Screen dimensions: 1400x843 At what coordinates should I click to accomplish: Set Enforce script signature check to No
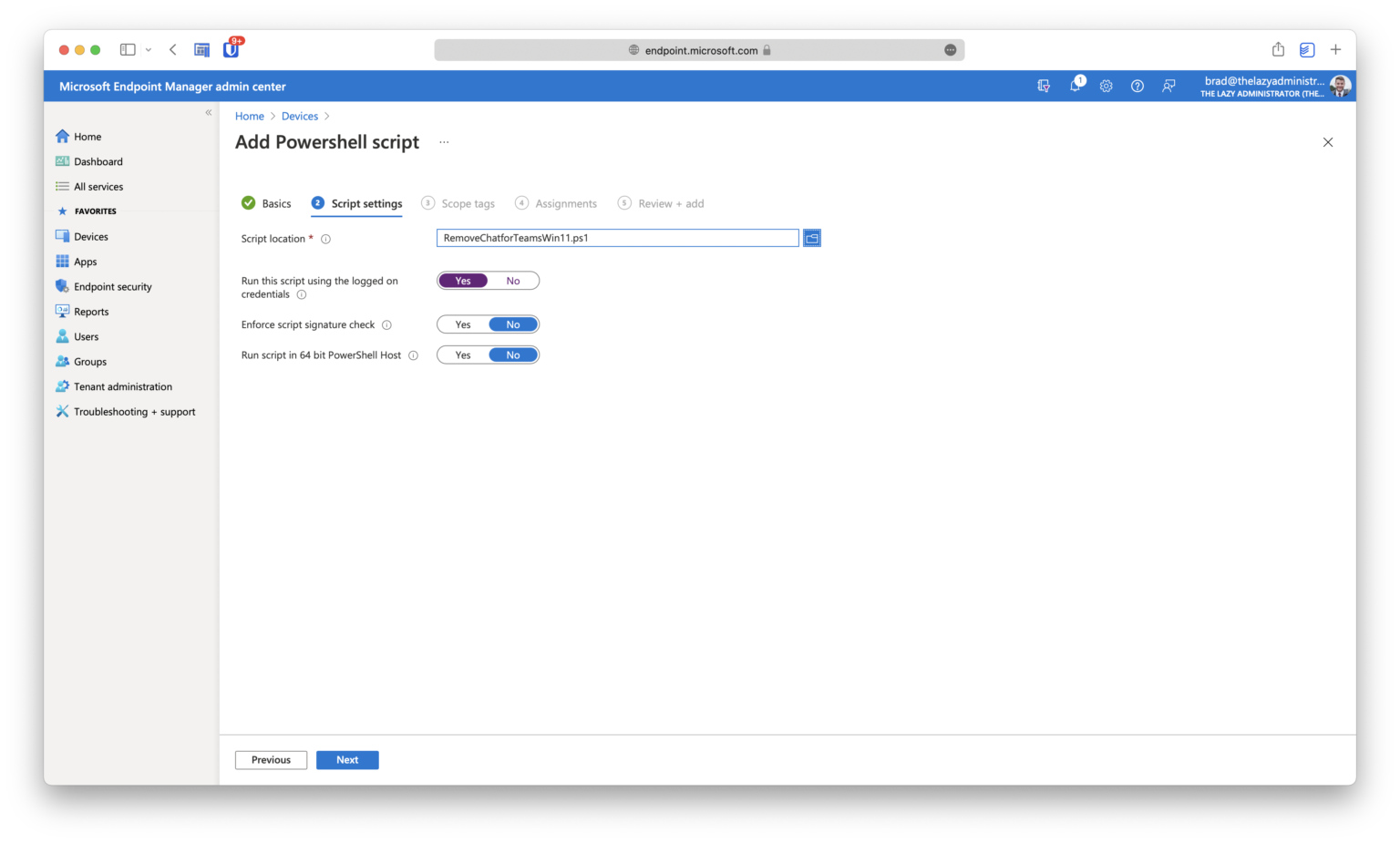[513, 324]
